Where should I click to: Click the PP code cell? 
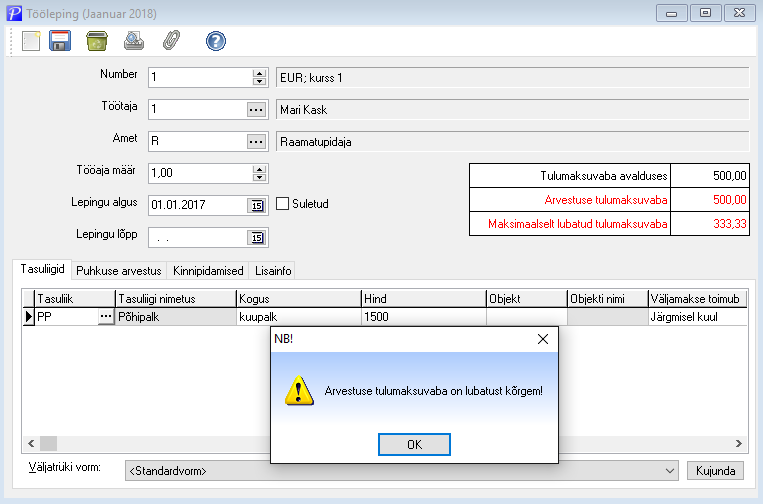(67, 317)
